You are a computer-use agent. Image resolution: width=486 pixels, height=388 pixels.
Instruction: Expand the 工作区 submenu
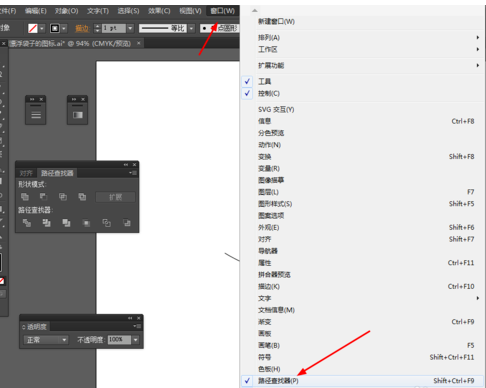[362, 49]
